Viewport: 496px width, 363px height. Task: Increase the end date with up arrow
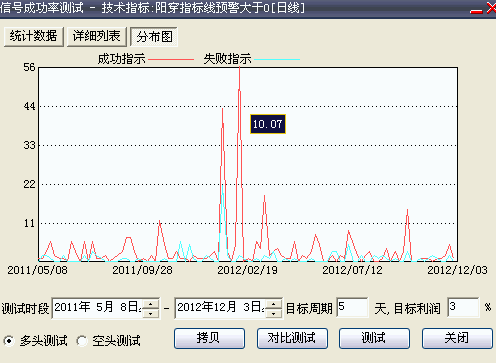[274, 304]
